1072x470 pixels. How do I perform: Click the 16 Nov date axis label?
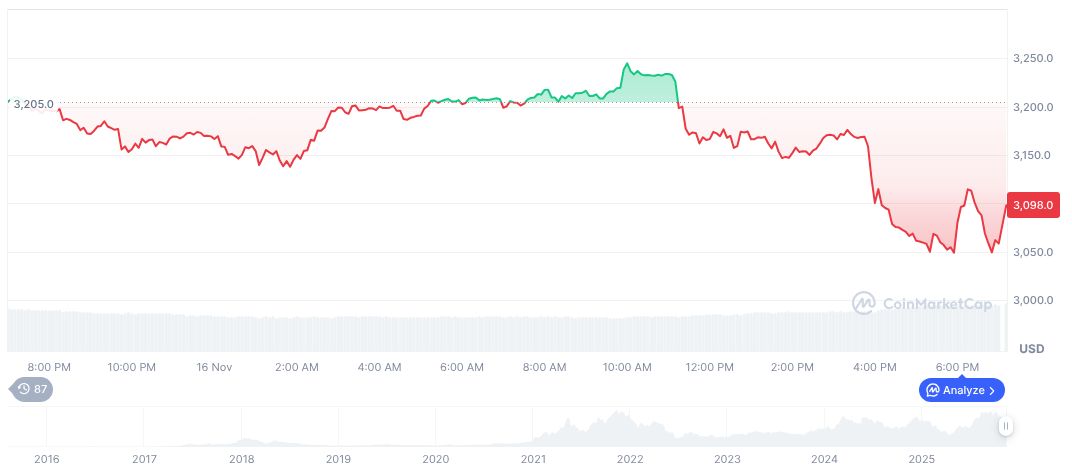[214, 367]
